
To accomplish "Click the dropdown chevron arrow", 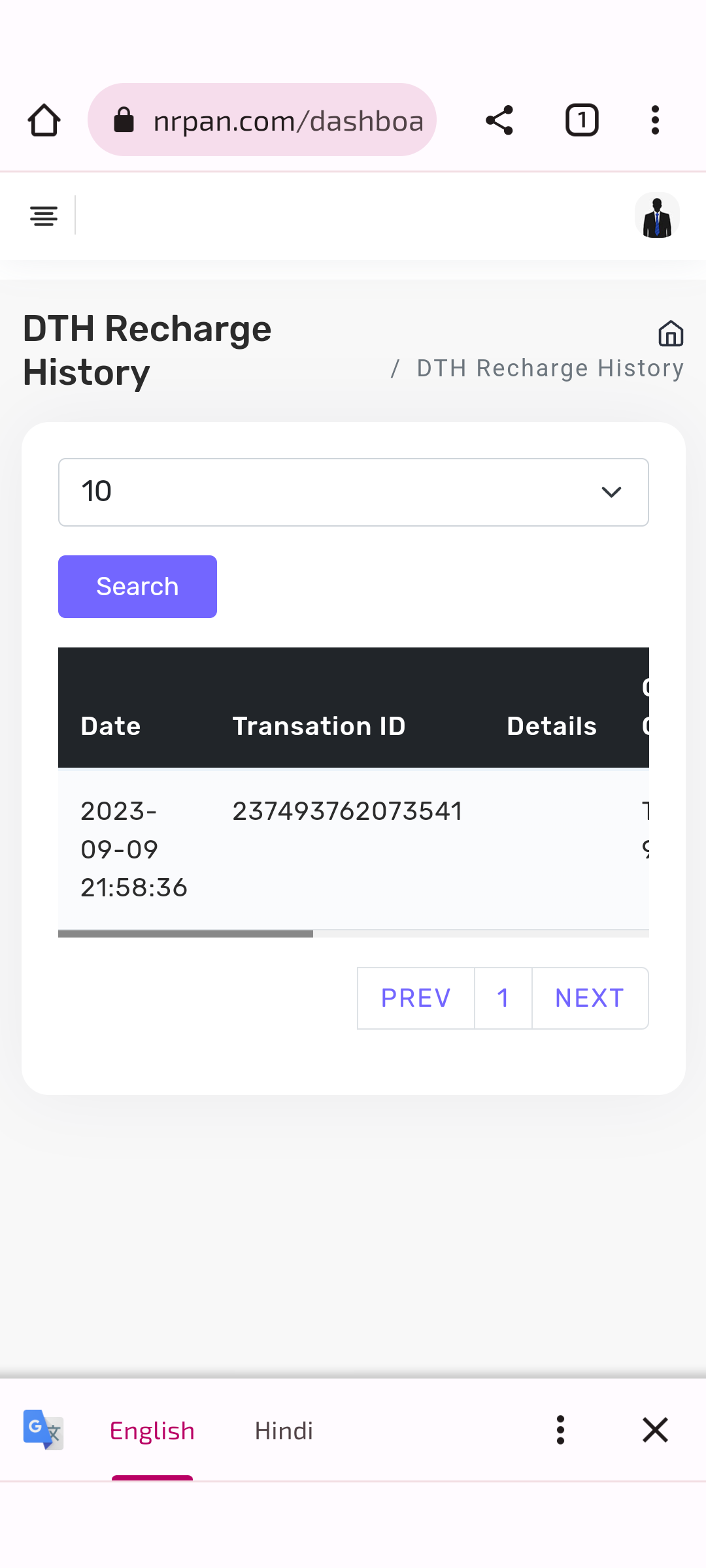I will coord(611,492).
